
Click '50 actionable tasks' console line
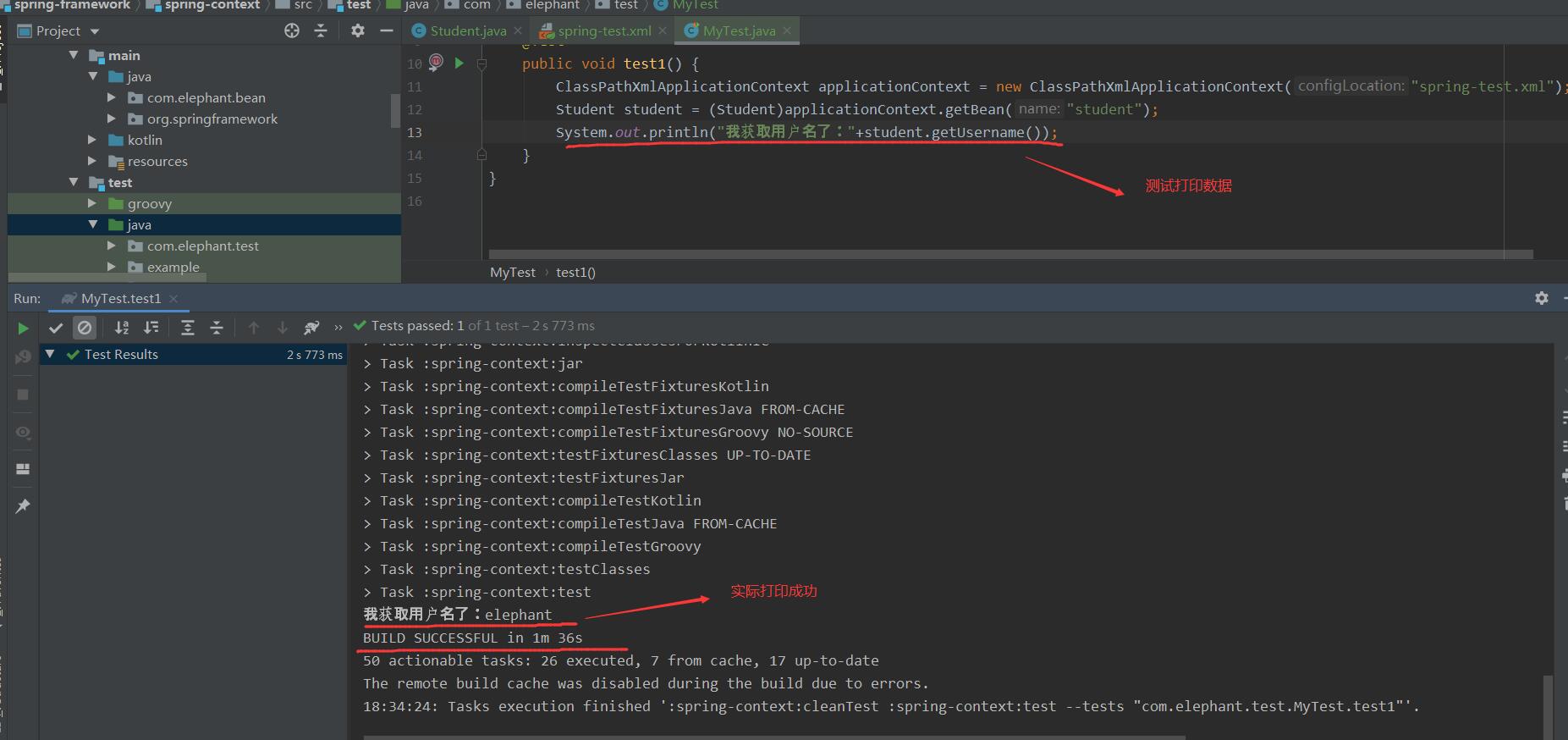point(620,660)
